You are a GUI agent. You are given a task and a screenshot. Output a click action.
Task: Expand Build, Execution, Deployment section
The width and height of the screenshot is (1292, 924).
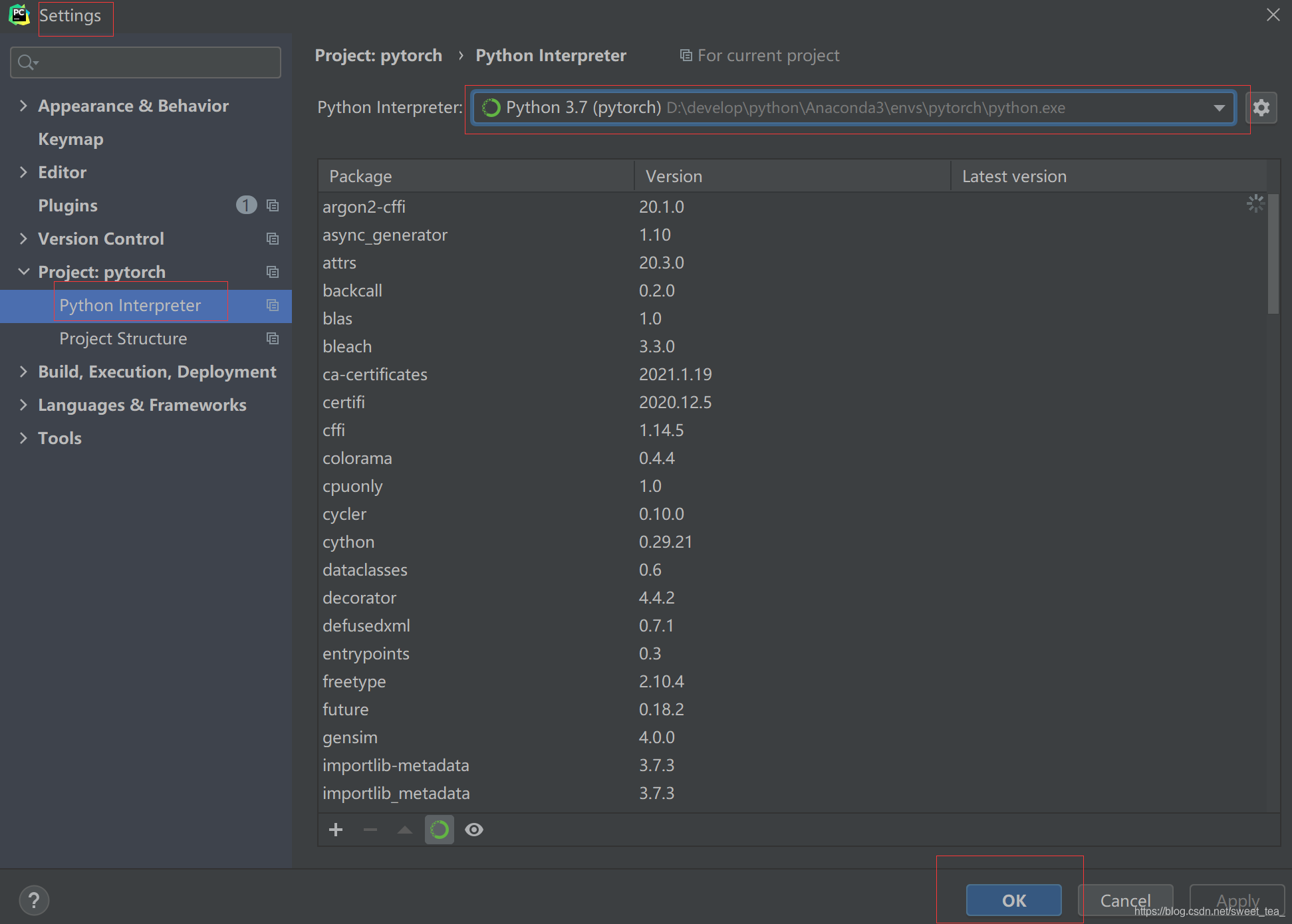tap(24, 372)
